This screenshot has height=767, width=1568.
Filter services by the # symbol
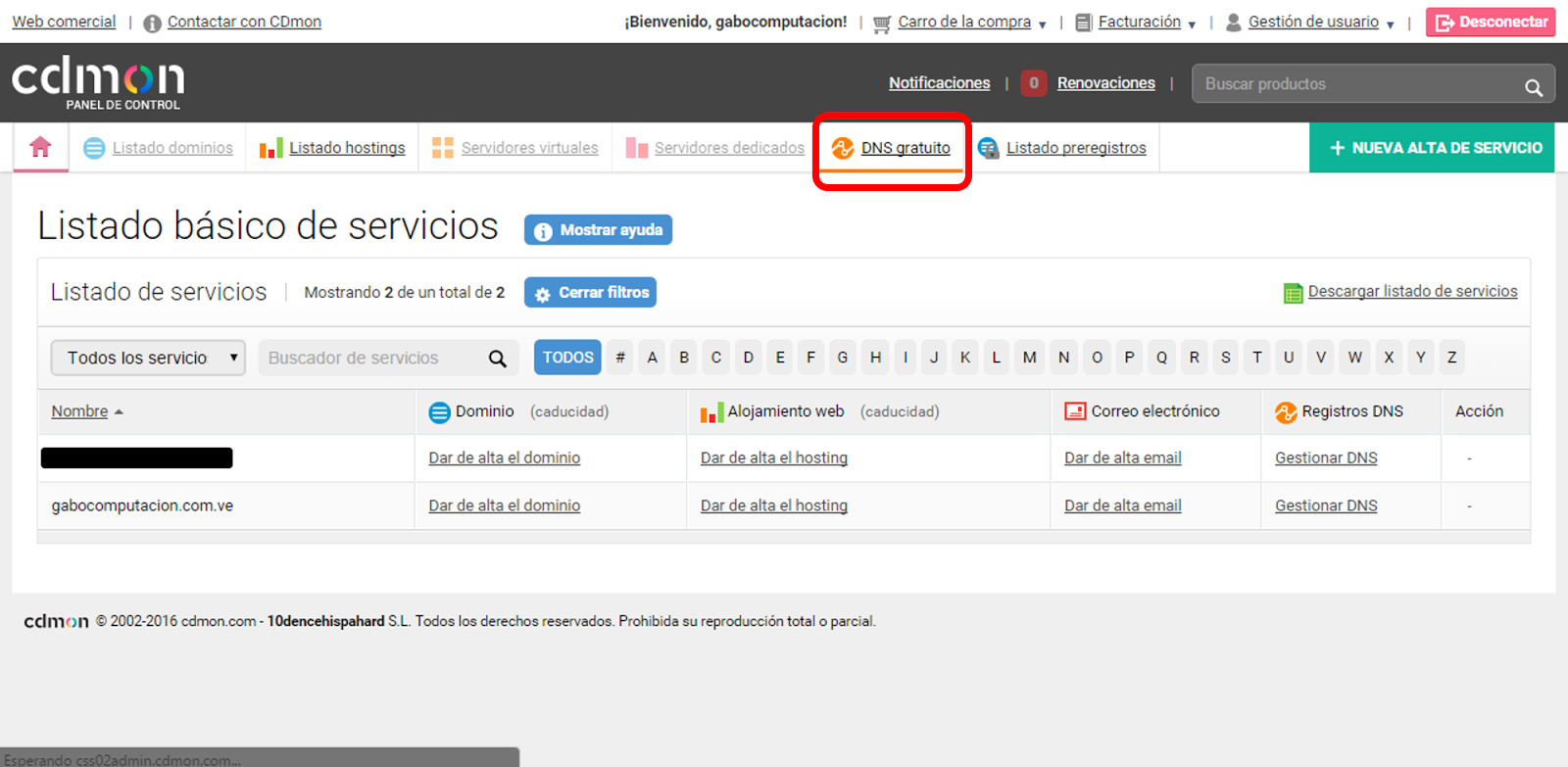point(619,358)
